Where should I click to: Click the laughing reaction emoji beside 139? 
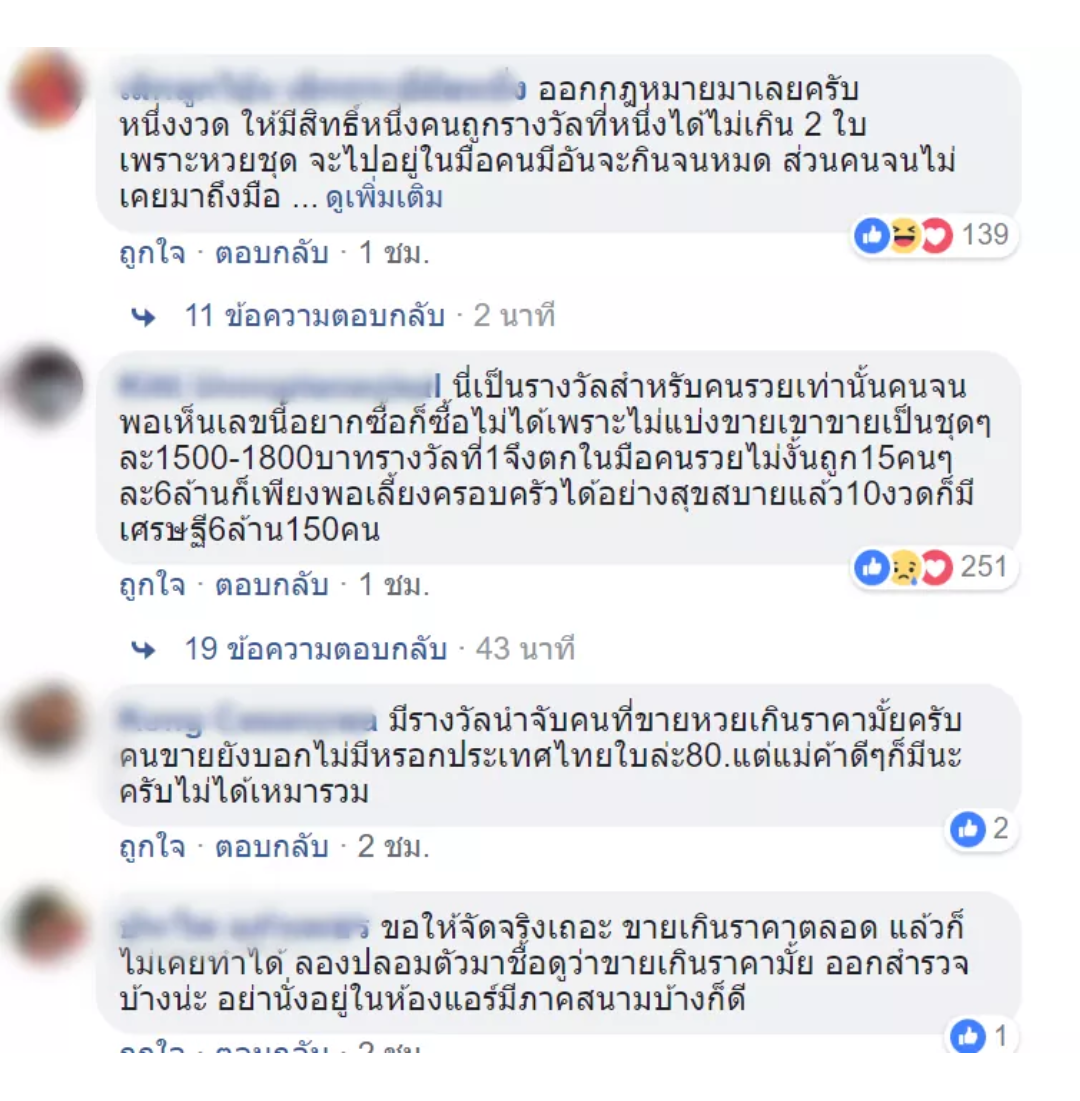click(904, 235)
